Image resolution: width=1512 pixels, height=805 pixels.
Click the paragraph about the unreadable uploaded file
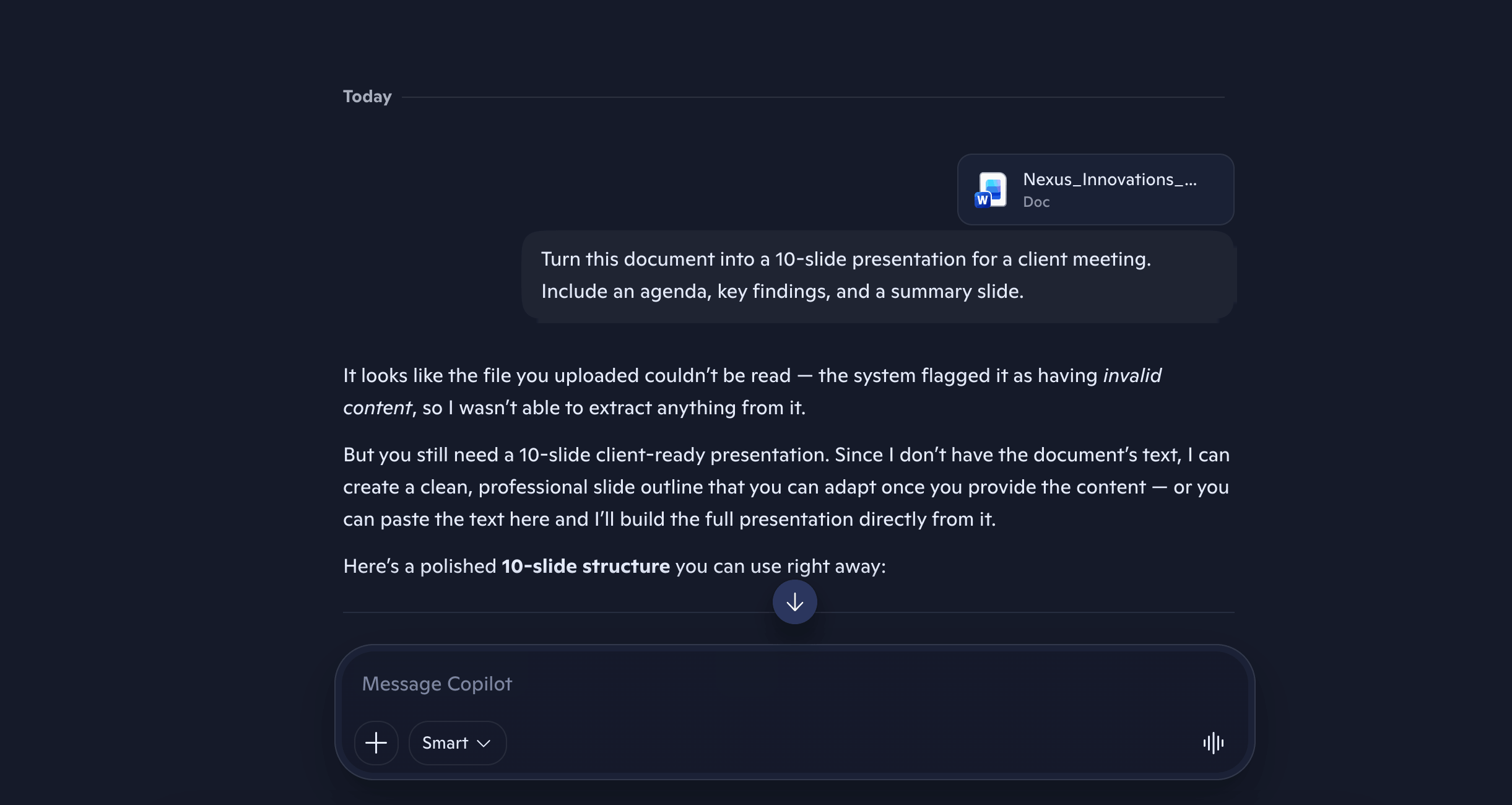point(752,391)
